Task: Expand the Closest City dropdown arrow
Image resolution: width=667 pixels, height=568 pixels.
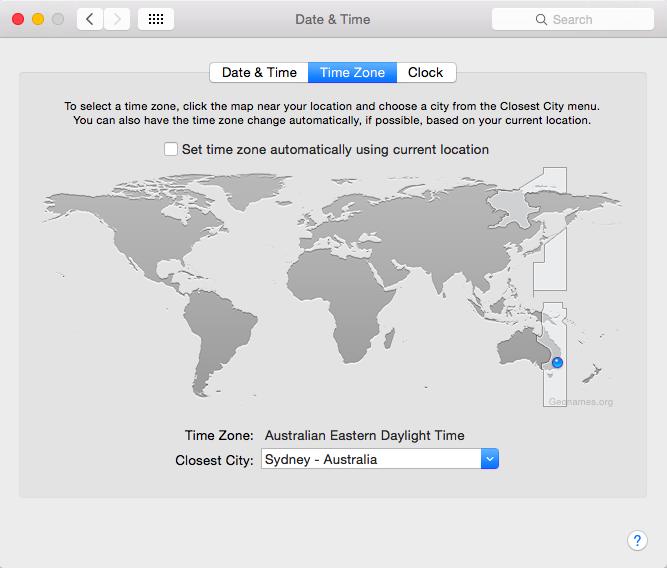Action: tap(489, 459)
